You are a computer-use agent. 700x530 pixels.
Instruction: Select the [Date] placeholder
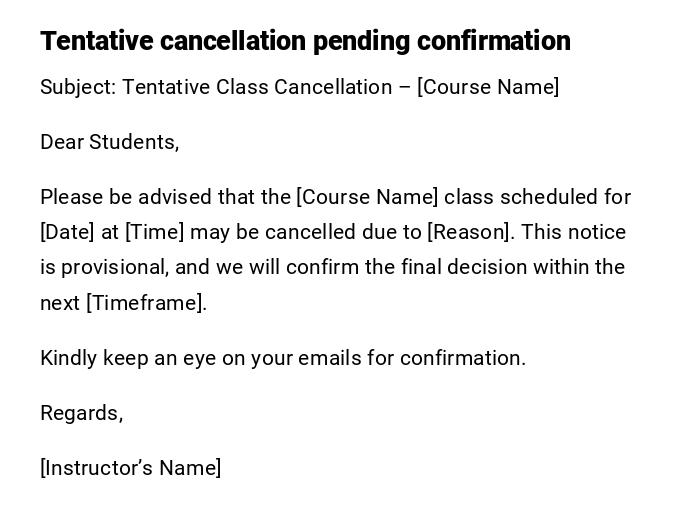67,232
